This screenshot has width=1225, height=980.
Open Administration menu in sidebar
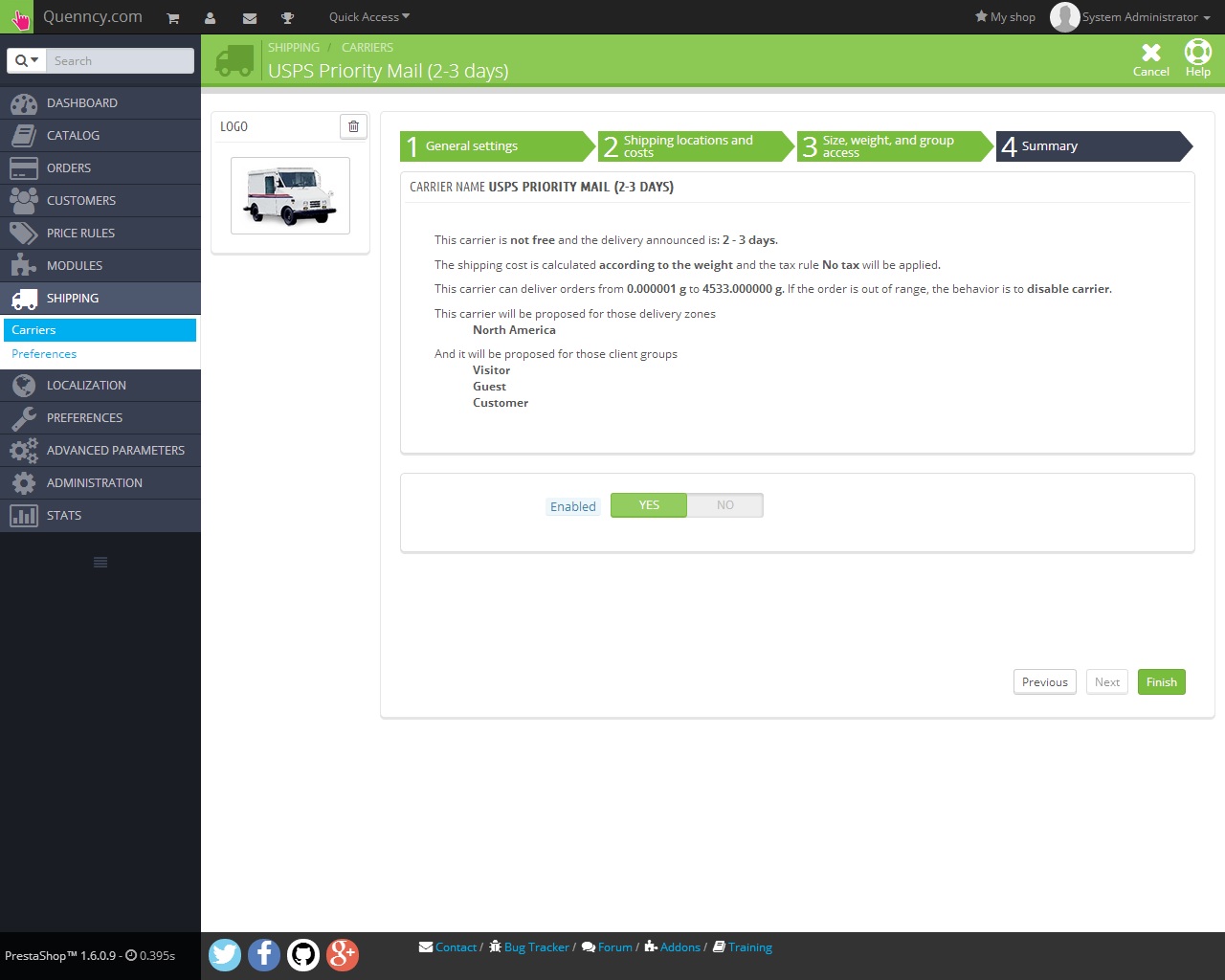point(100,483)
